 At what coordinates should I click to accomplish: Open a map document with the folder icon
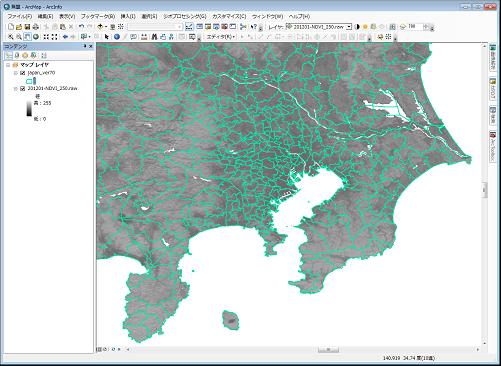tap(19, 27)
